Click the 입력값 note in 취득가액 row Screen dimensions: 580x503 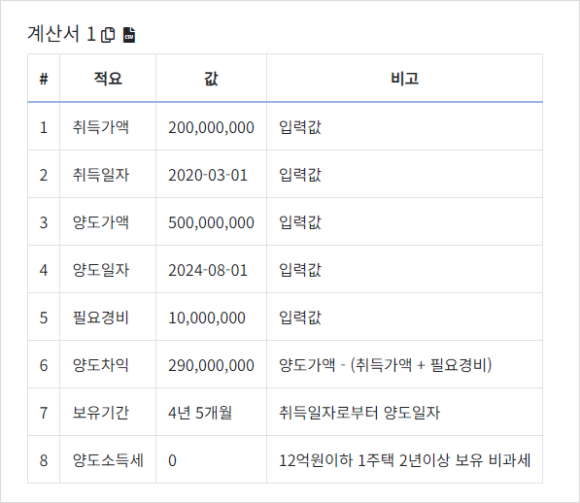[300, 128]
